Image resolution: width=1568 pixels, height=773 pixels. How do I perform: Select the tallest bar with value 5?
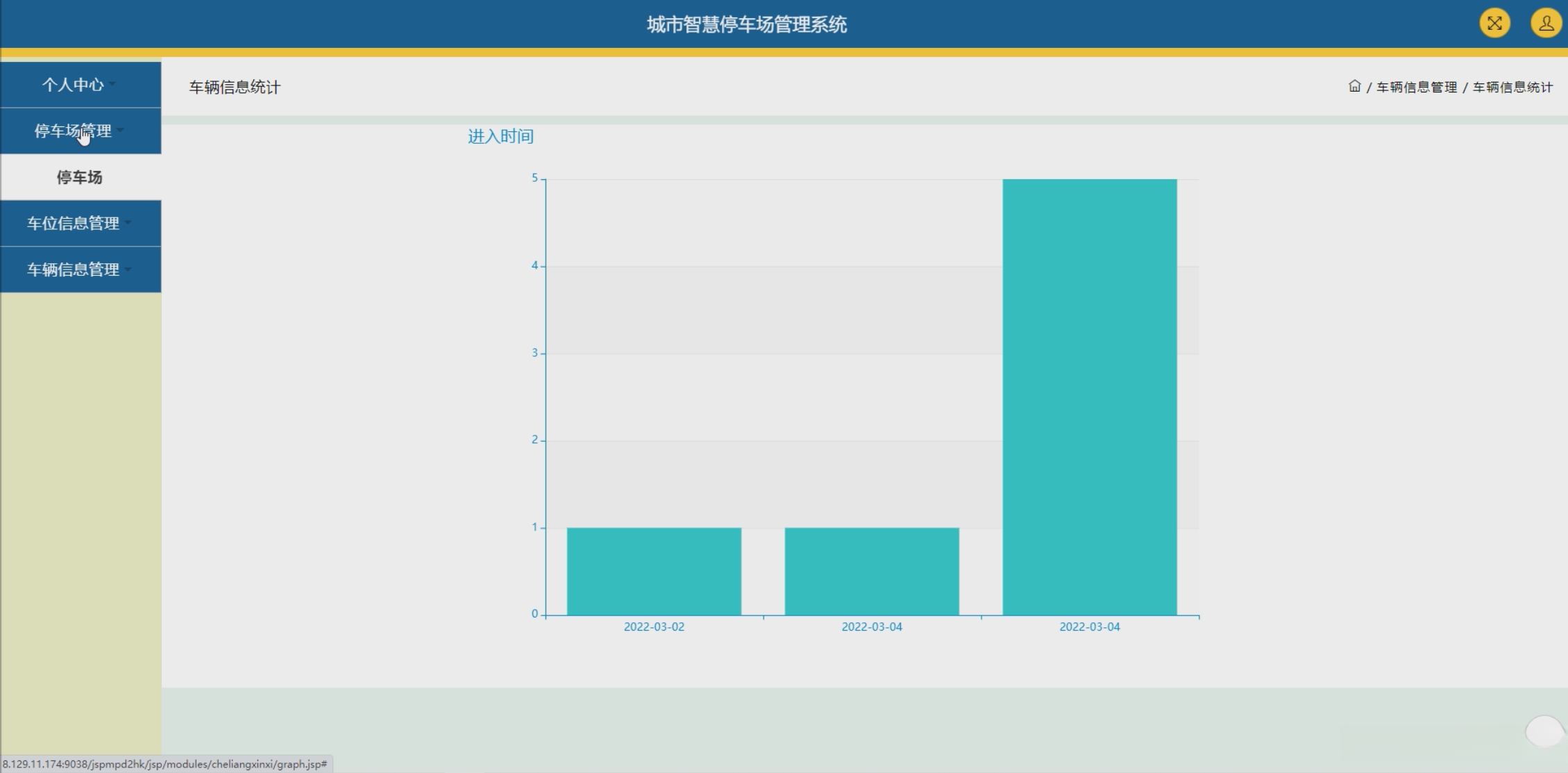[x=1089, y=396]
